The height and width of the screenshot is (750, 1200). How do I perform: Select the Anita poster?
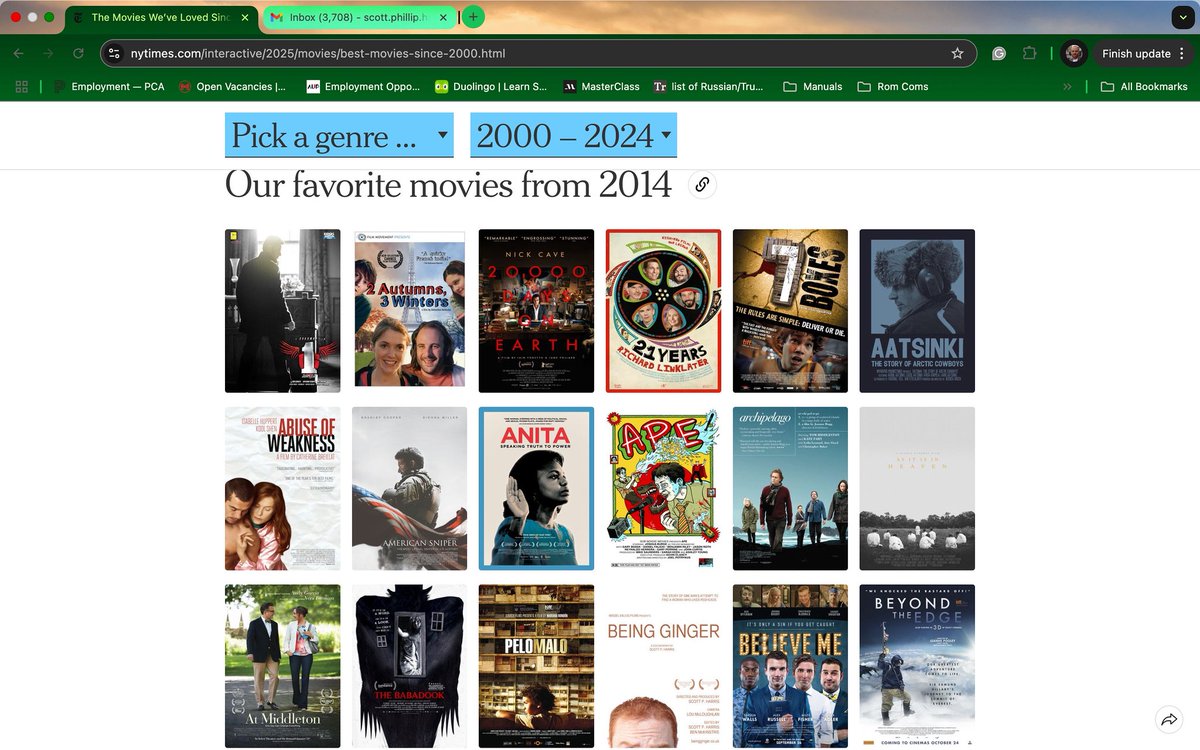tap(536, 489)
